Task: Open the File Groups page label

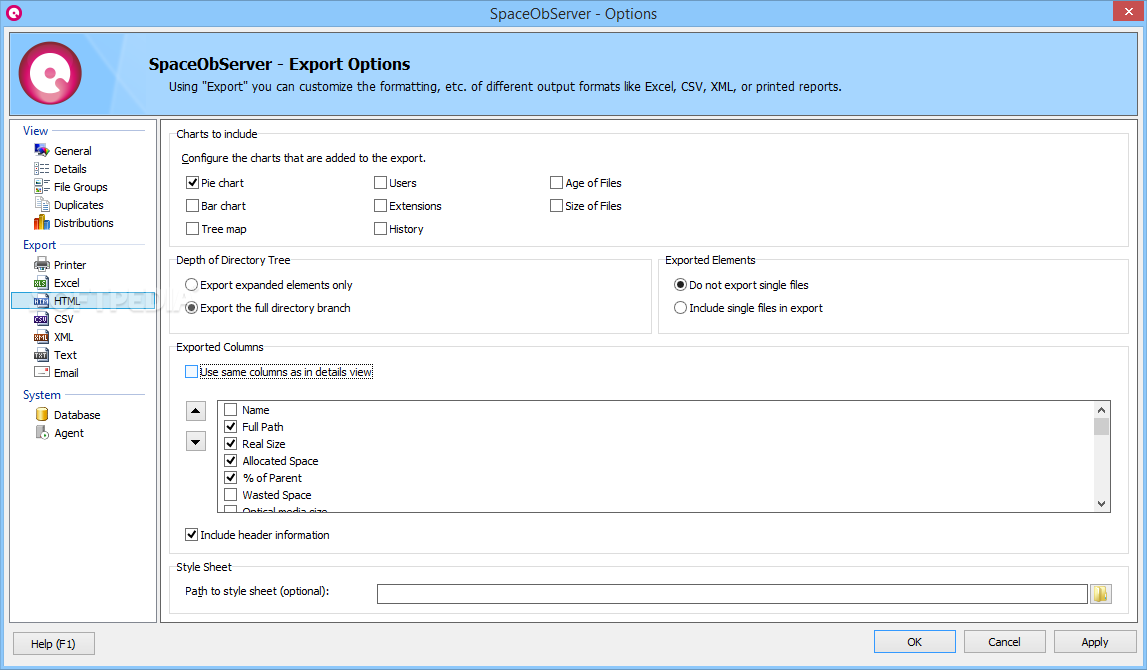Action: coord(80,187)
